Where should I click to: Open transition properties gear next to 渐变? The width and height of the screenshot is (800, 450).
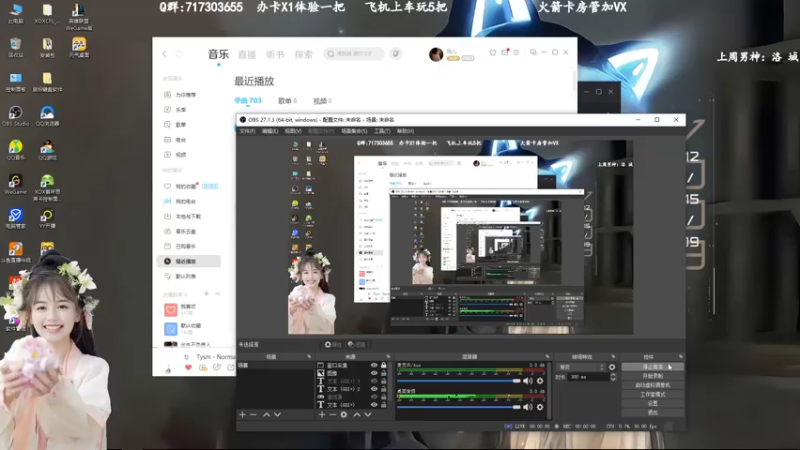coord(612,367)
